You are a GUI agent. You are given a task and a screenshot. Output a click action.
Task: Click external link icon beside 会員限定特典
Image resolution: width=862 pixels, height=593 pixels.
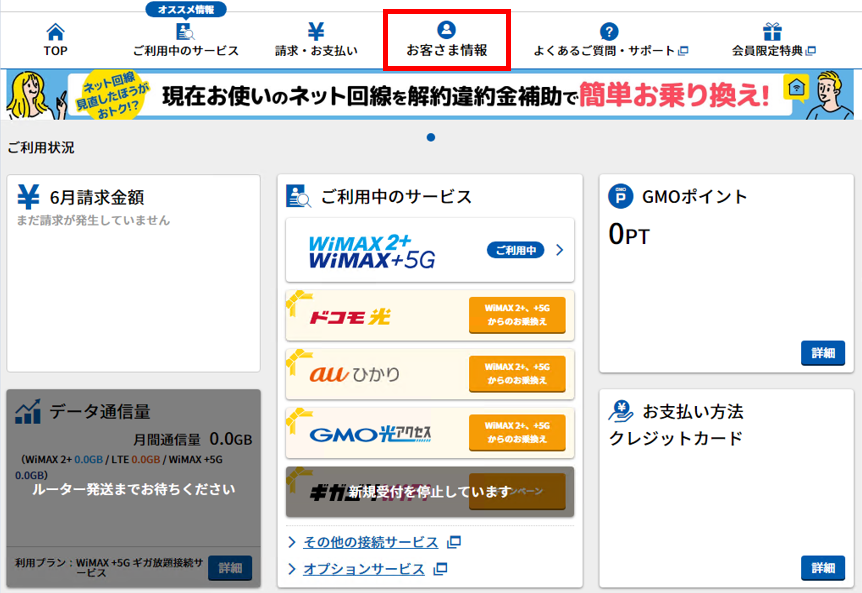810,51
